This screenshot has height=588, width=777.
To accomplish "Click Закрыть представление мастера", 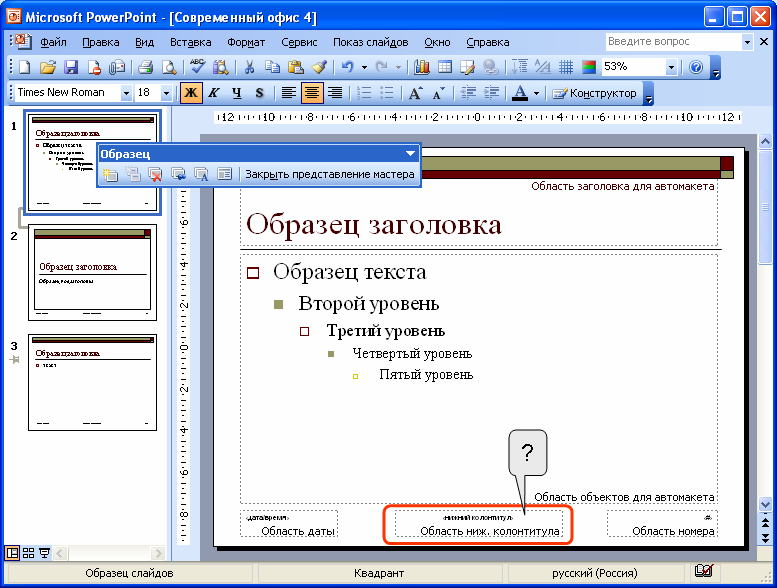I will (x=330, y=174).
